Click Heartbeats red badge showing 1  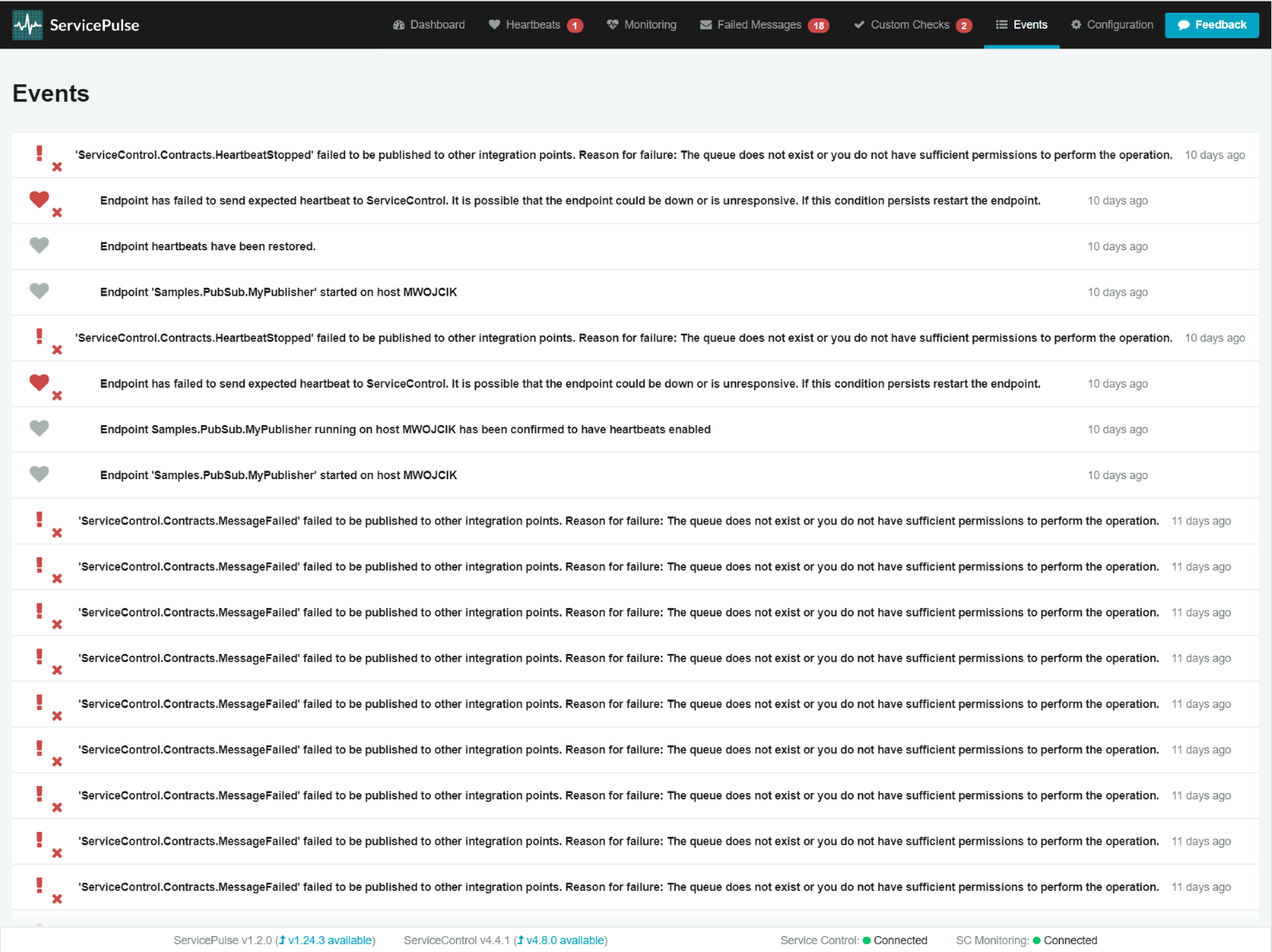[x=575, y=25]
